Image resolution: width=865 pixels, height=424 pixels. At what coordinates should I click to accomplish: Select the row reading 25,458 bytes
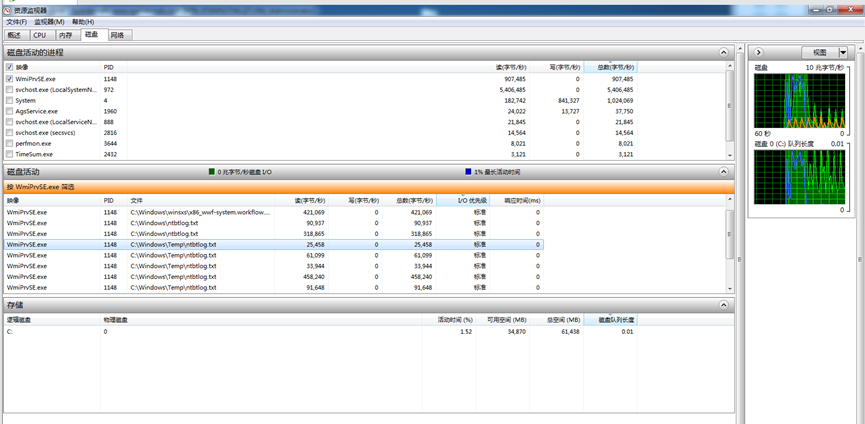[x=274, y=244]
